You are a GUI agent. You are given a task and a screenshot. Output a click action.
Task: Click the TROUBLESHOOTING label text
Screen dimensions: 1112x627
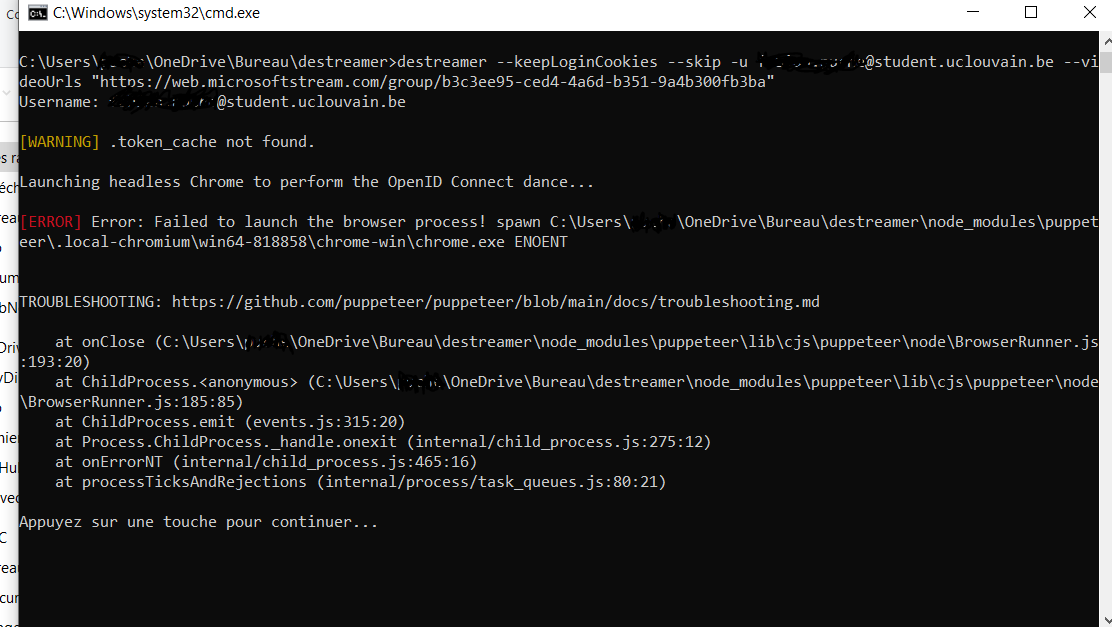[x=91, y=301]
